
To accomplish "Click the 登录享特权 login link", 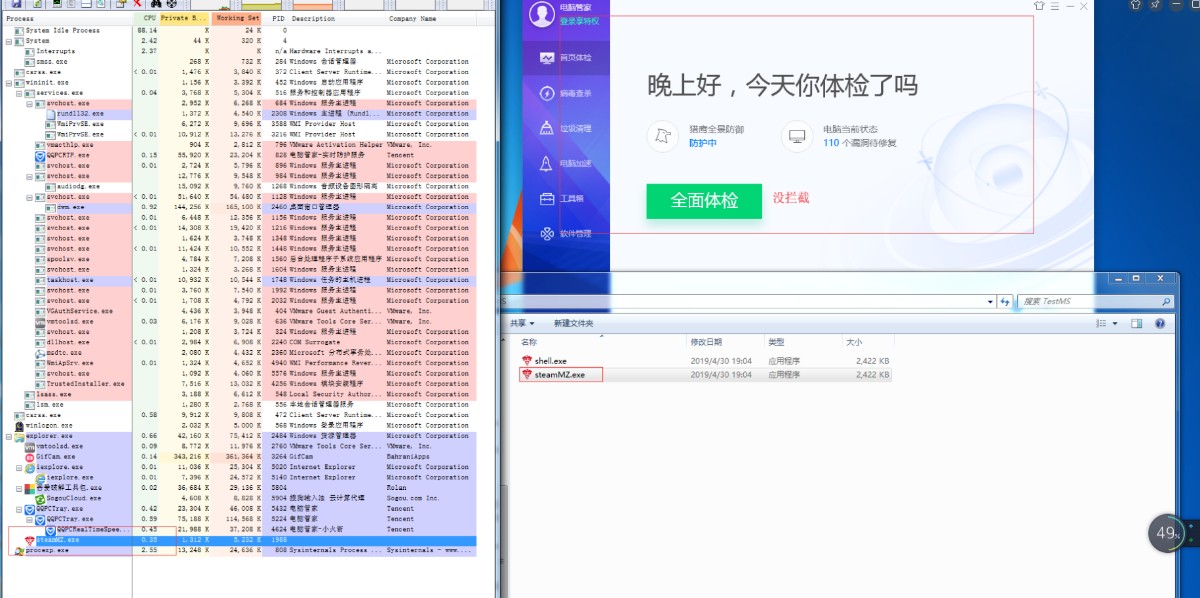I will pyautogui.click(x=581, y=20).
